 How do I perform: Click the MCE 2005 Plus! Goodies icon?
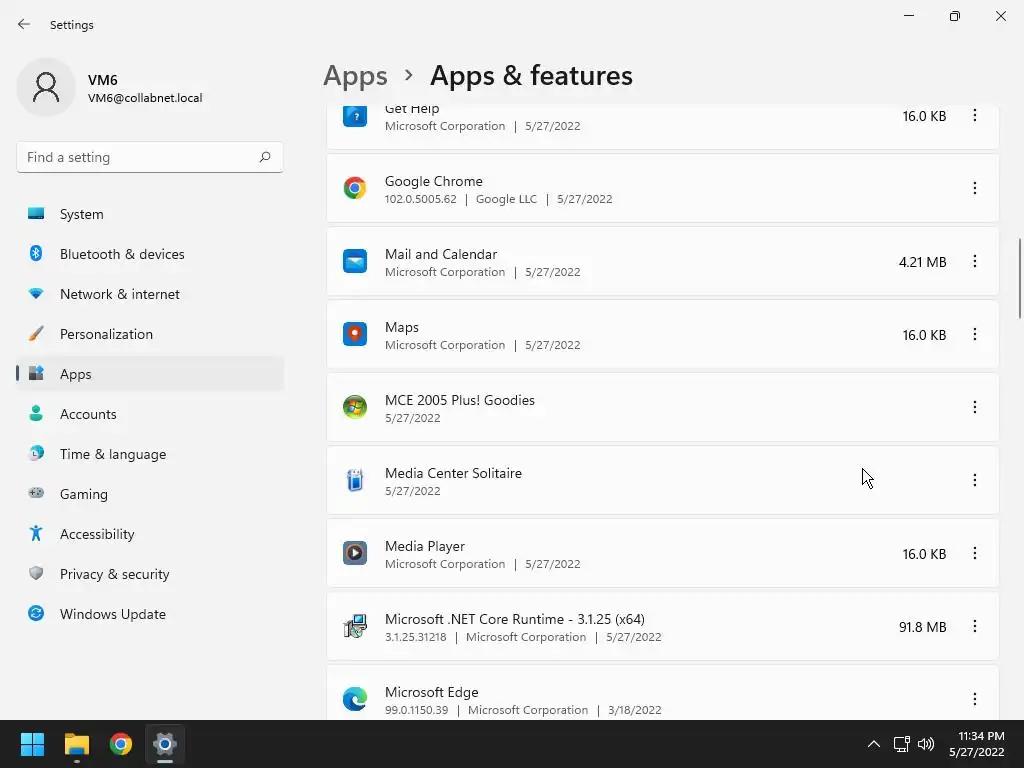point(355,407)
